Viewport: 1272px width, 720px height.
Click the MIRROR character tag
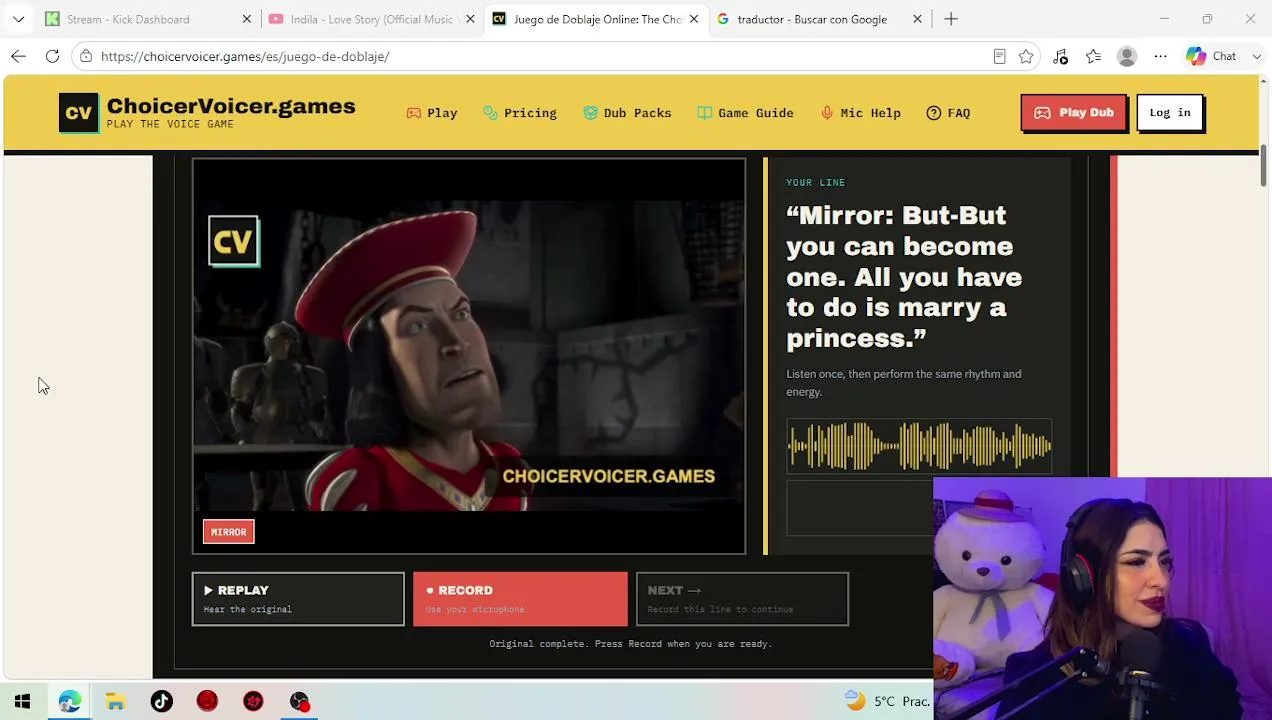[228, 532]
